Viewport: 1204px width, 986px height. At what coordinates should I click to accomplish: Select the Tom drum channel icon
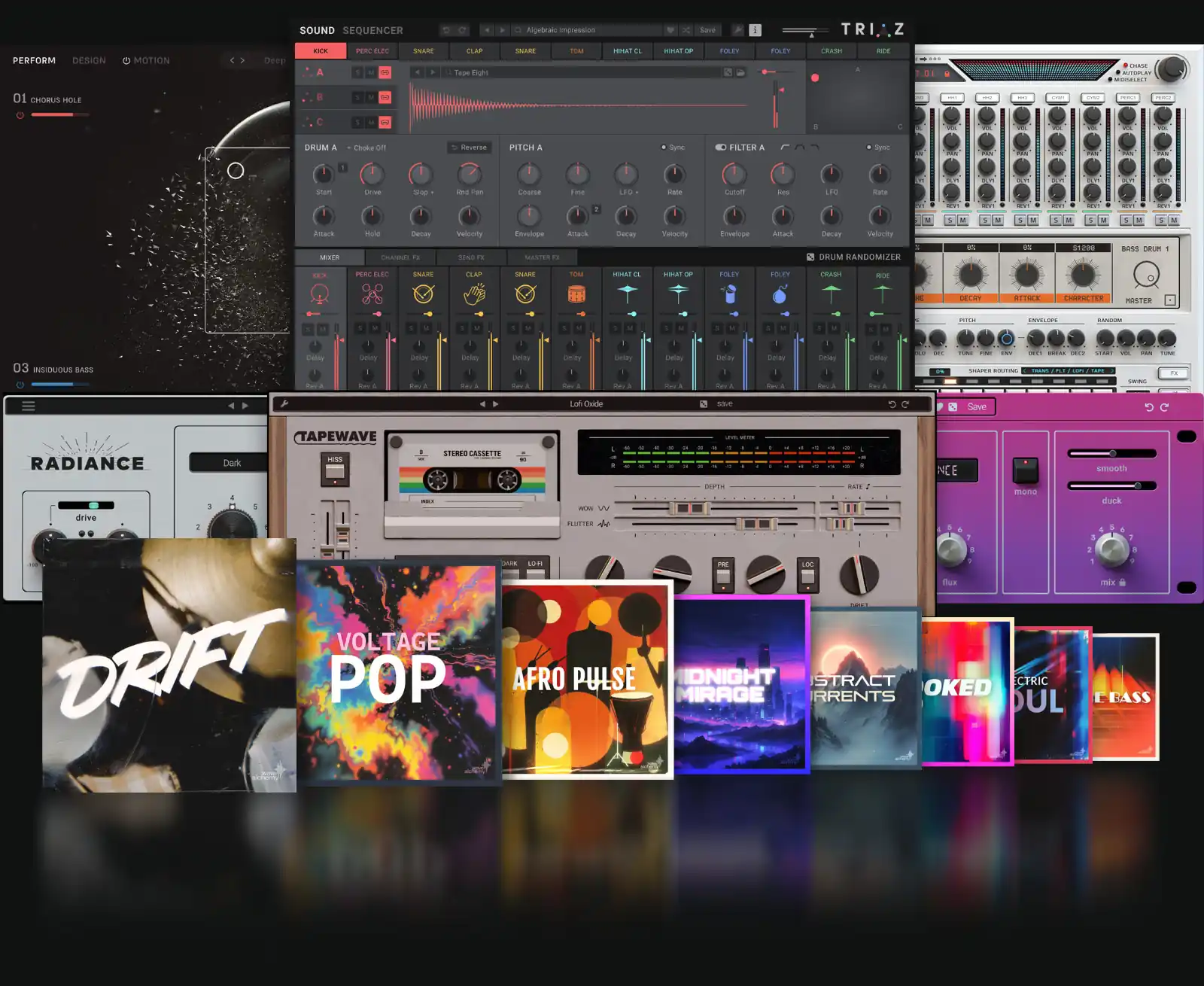coord(577,294)
